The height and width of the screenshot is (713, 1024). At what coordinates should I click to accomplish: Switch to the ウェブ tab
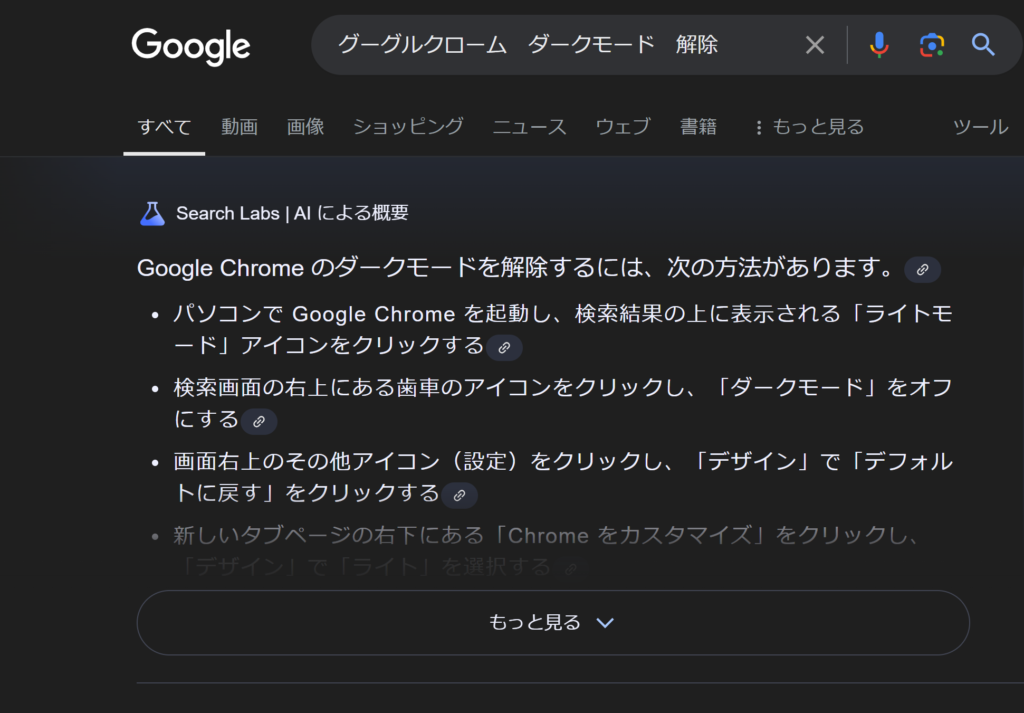(623, 127)
